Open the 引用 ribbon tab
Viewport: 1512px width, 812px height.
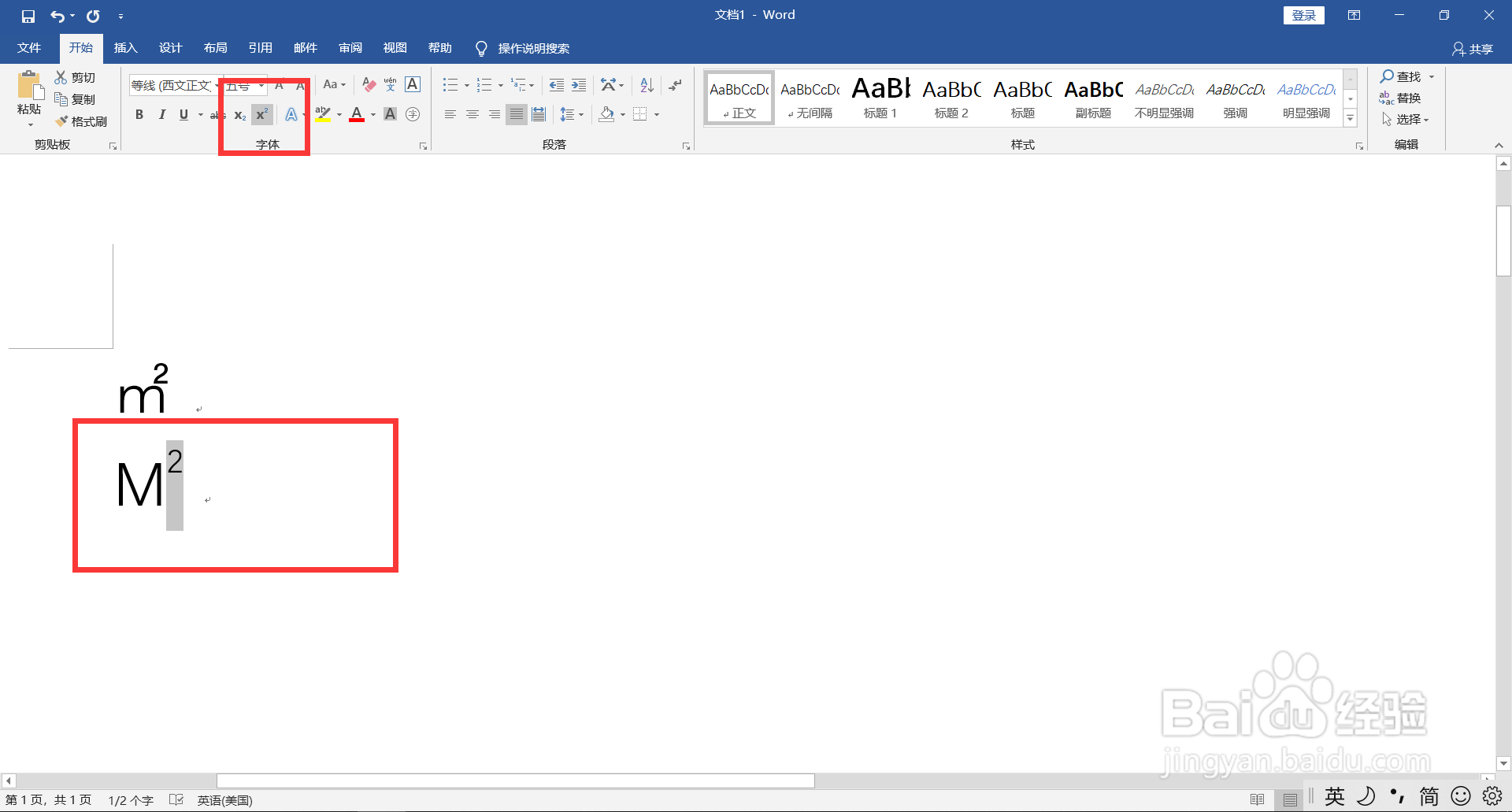click(260, 48)
